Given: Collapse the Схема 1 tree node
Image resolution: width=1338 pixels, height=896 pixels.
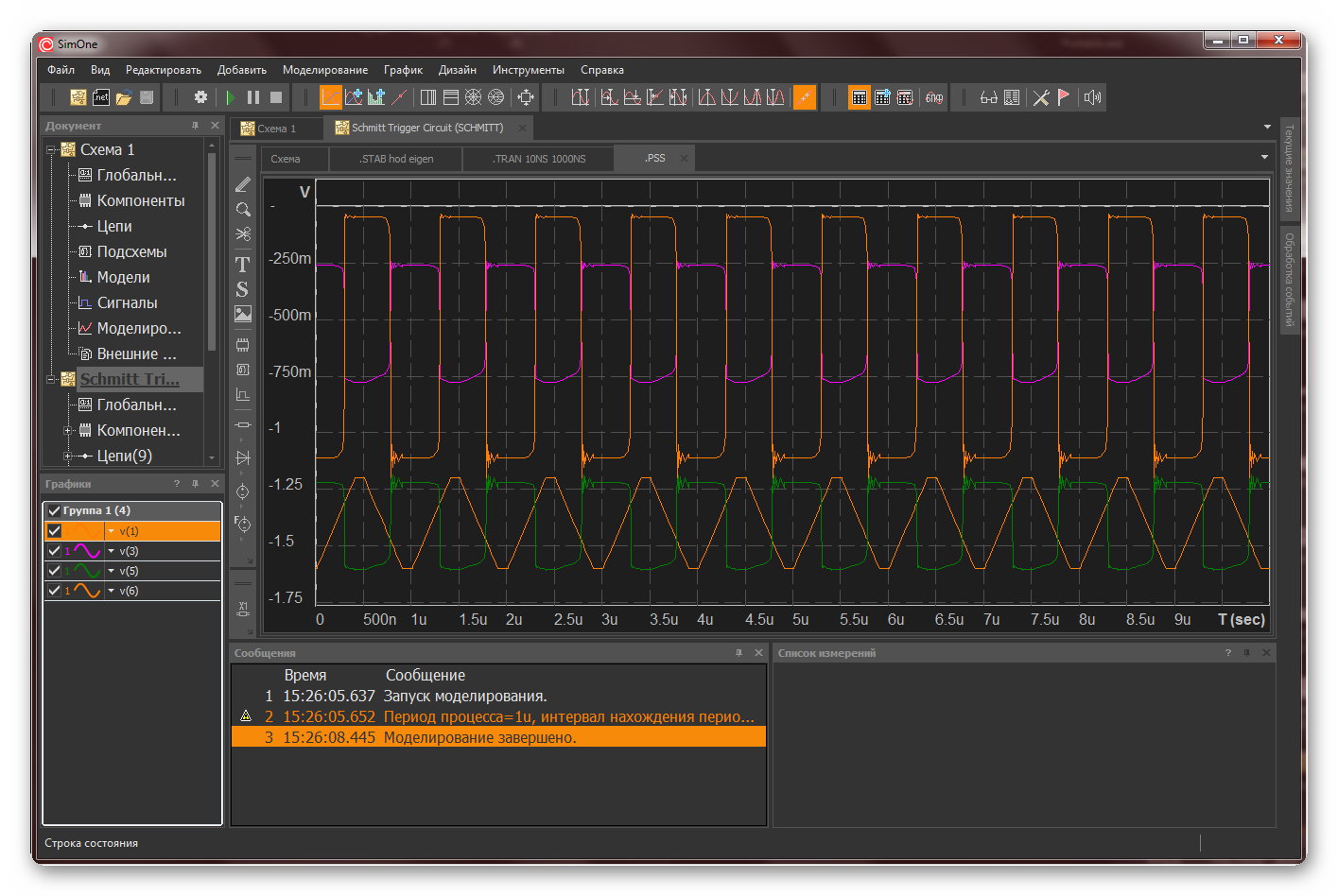Looking at the screenshot, I should 51,149.
